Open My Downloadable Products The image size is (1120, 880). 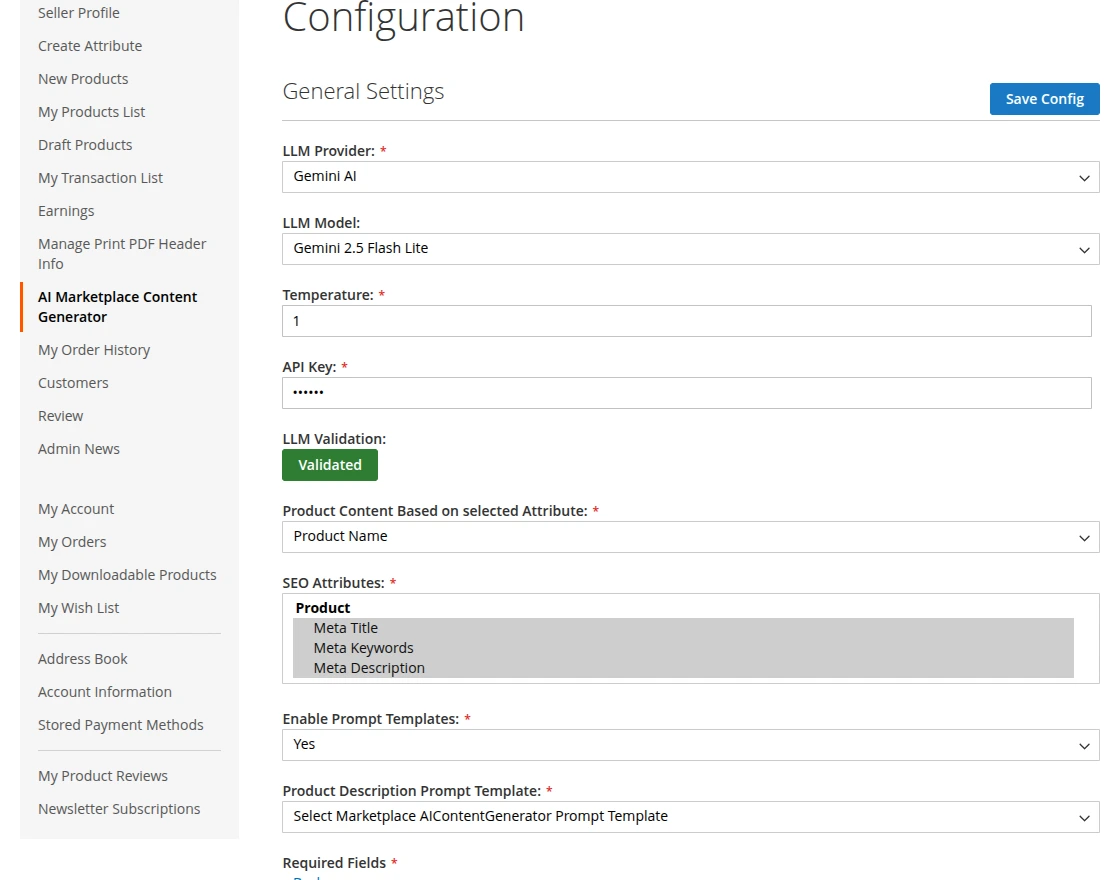point(127,575)
